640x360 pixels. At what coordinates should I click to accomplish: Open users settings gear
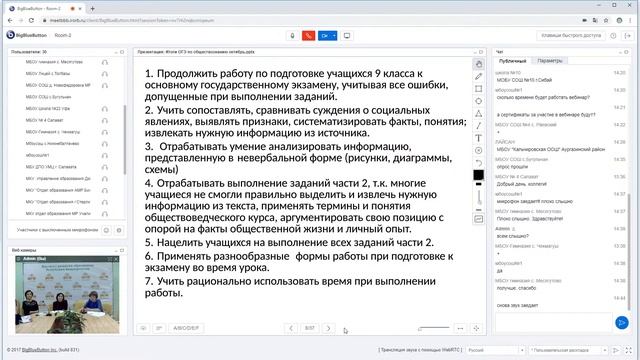pyautogui.click(x=119, y=230)
